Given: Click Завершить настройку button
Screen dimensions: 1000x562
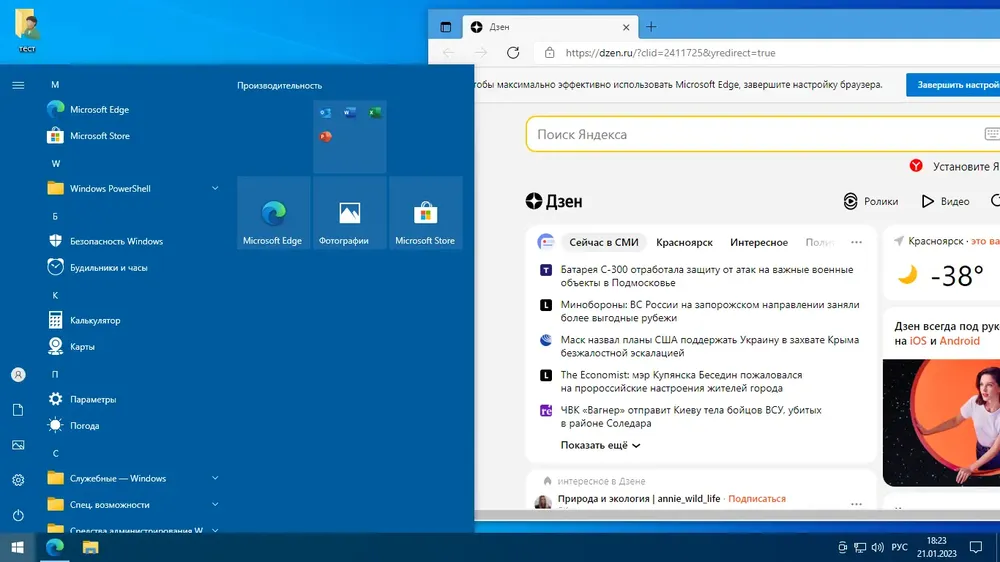Looking at the screenshot, I should pyautogui.click(x=953, y=85).
